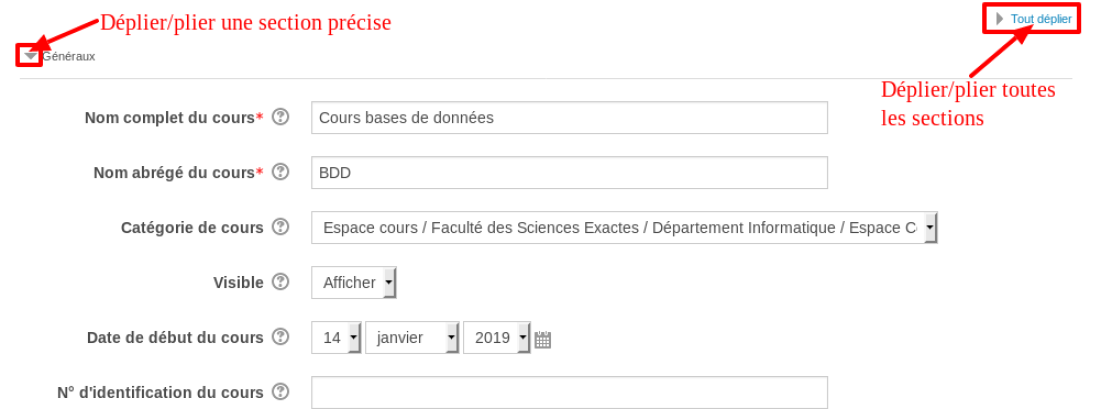The height and width of the screenshot is (420, 1101).
Task: Open the Visible dropdown showing Afficher
Action: pyautogui.click(x=354, y=283)
